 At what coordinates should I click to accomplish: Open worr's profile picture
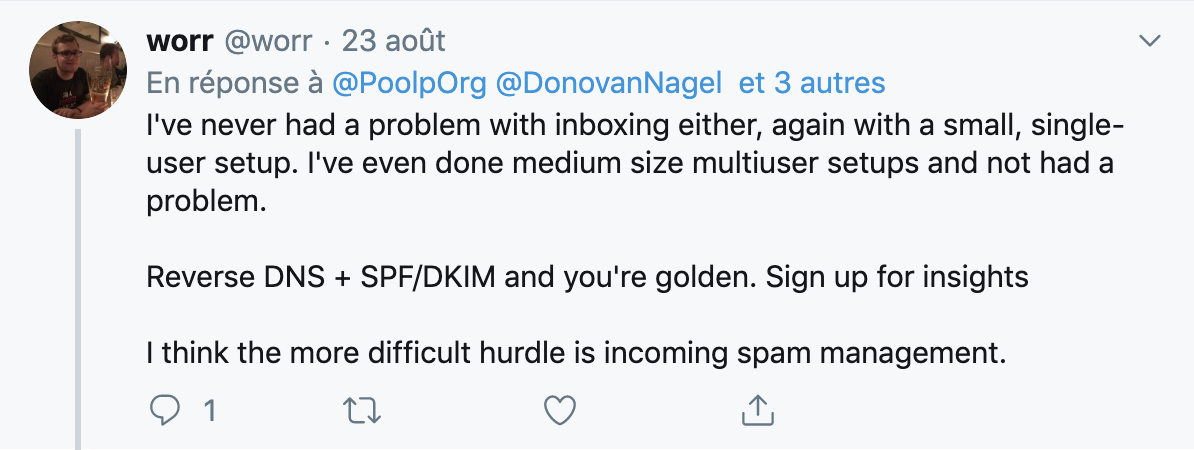pyautogui.click(x=78, y=70)
